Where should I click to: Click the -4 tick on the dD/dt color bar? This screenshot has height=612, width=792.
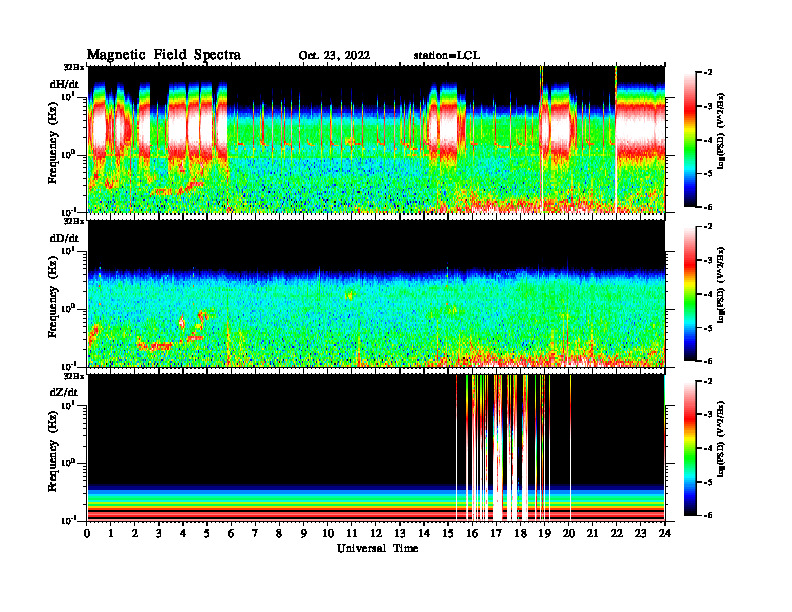(707, 294)
